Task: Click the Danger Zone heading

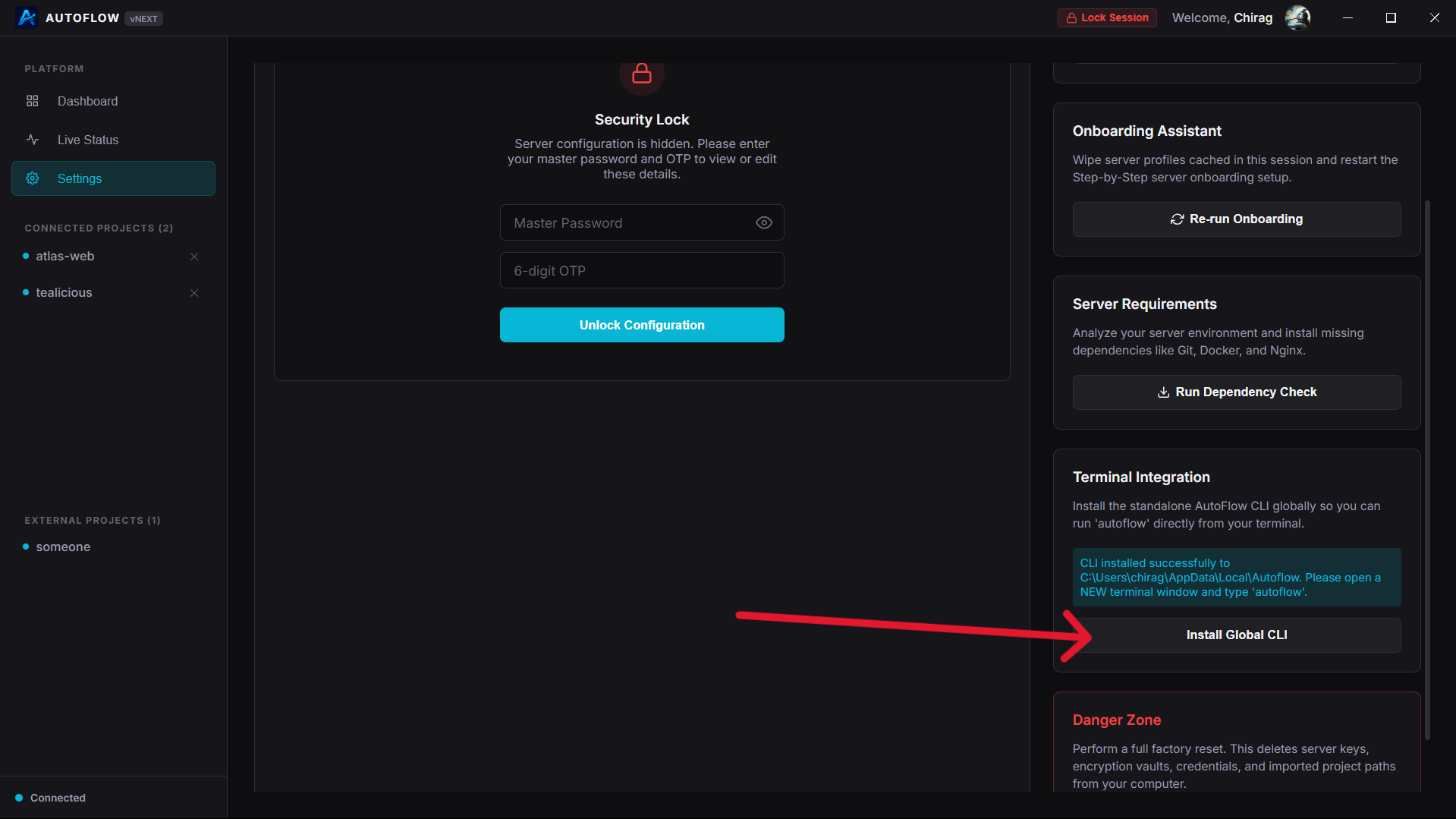Action: (x=1117, y=720)
